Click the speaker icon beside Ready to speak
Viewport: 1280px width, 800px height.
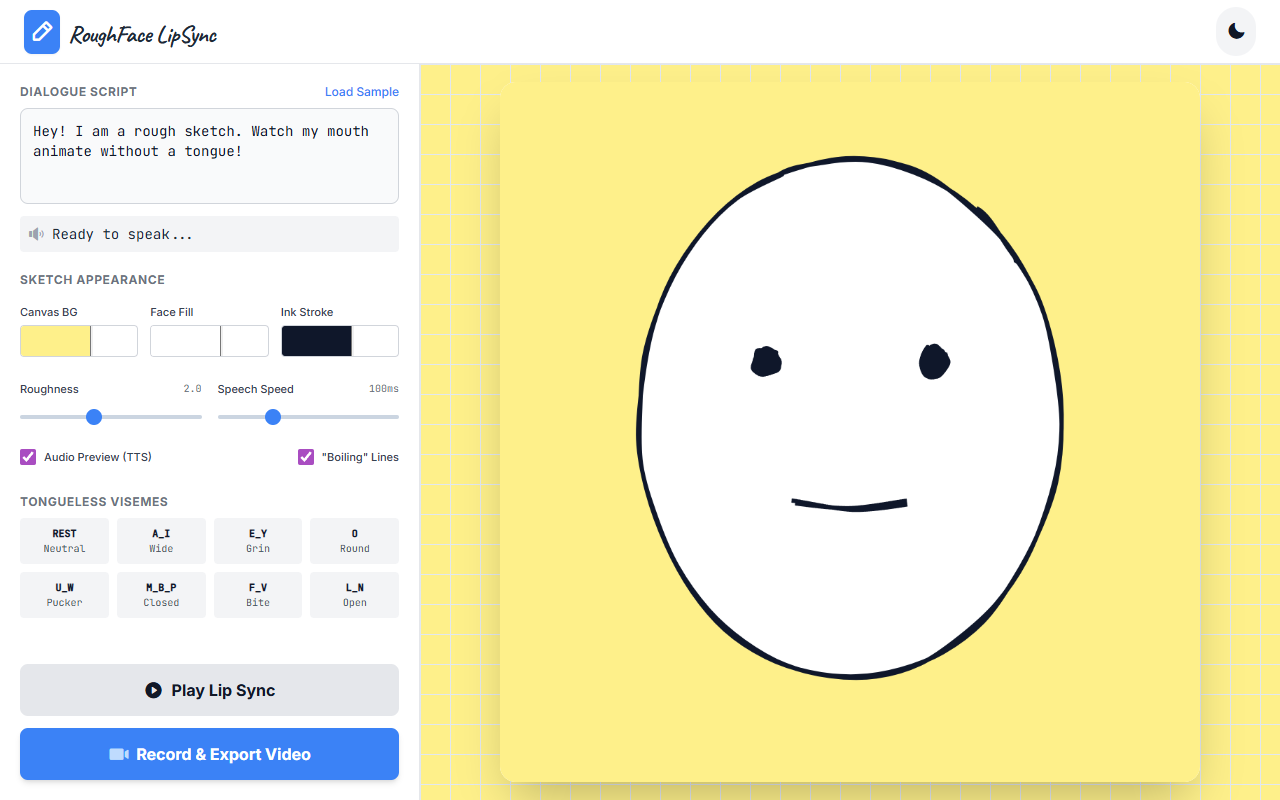(x=37, y=233)
